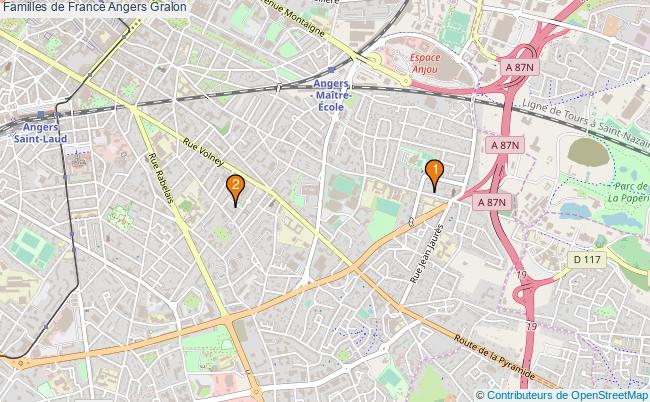Image resolution: width=650 pixels, height=402 pixels.
Task: Click the Familles de France Angers Gralon title
Action: pyautogui.click(x=95, y=7)
